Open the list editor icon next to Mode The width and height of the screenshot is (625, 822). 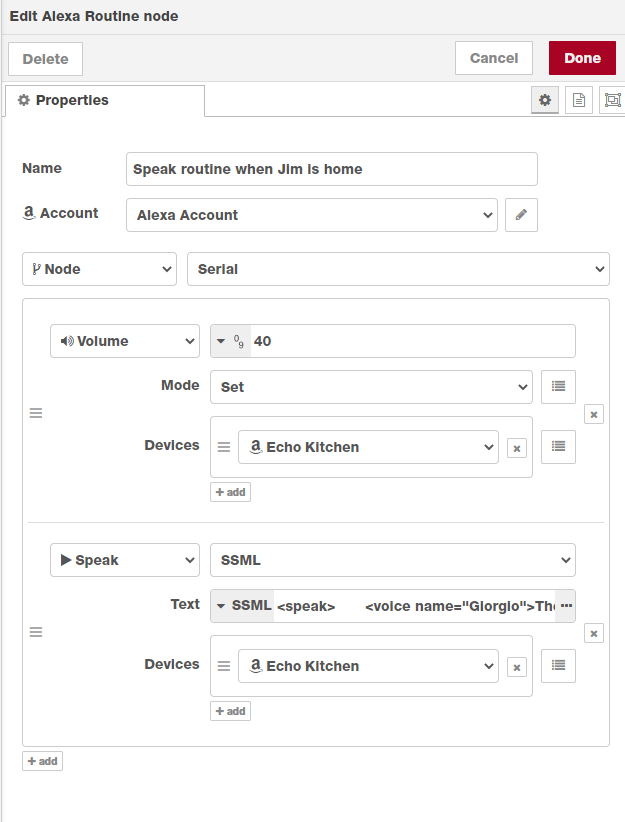pyautogui.click(x=558, y=387)
